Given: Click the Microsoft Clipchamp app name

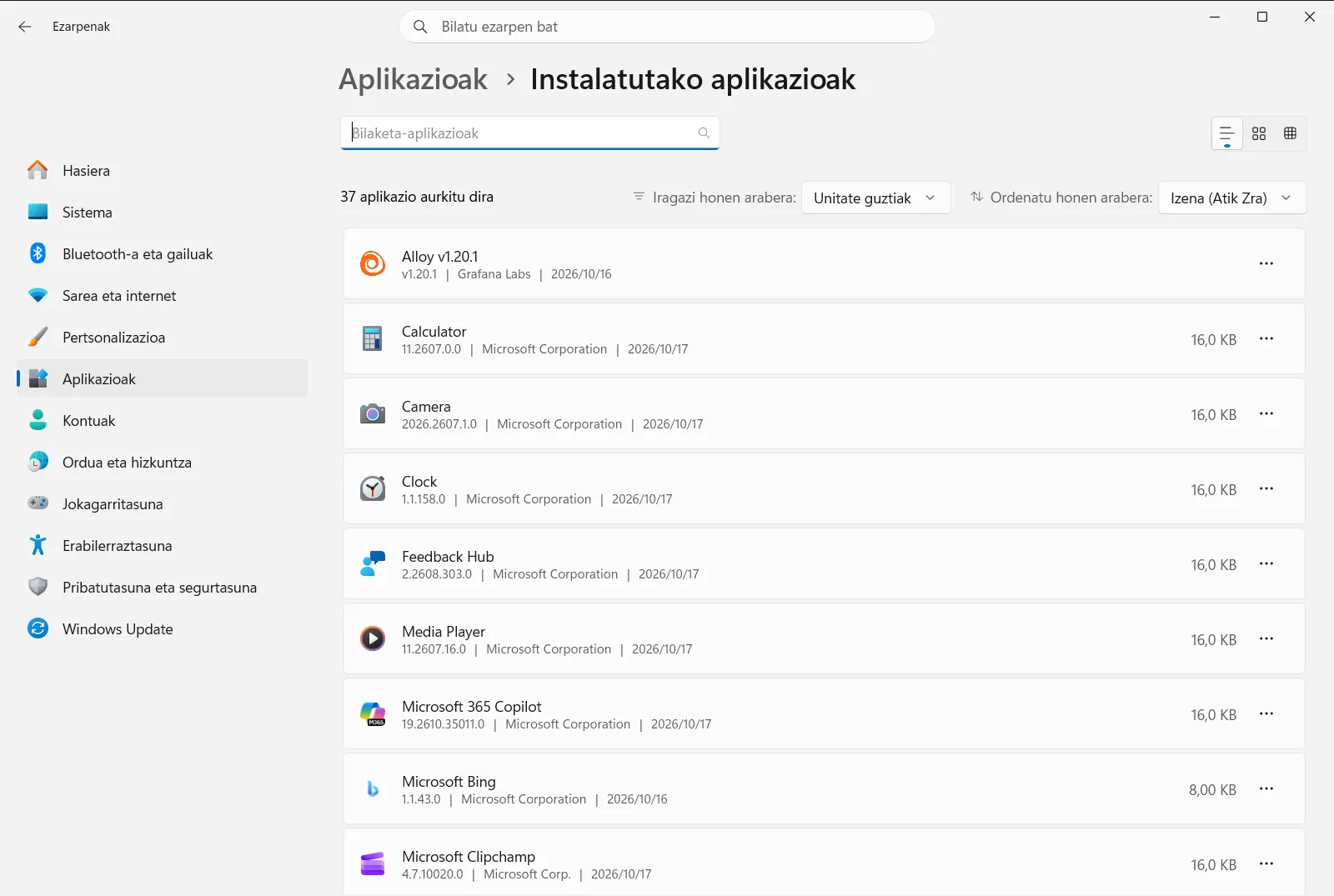Looking at the screenshot, I should 469,857.
